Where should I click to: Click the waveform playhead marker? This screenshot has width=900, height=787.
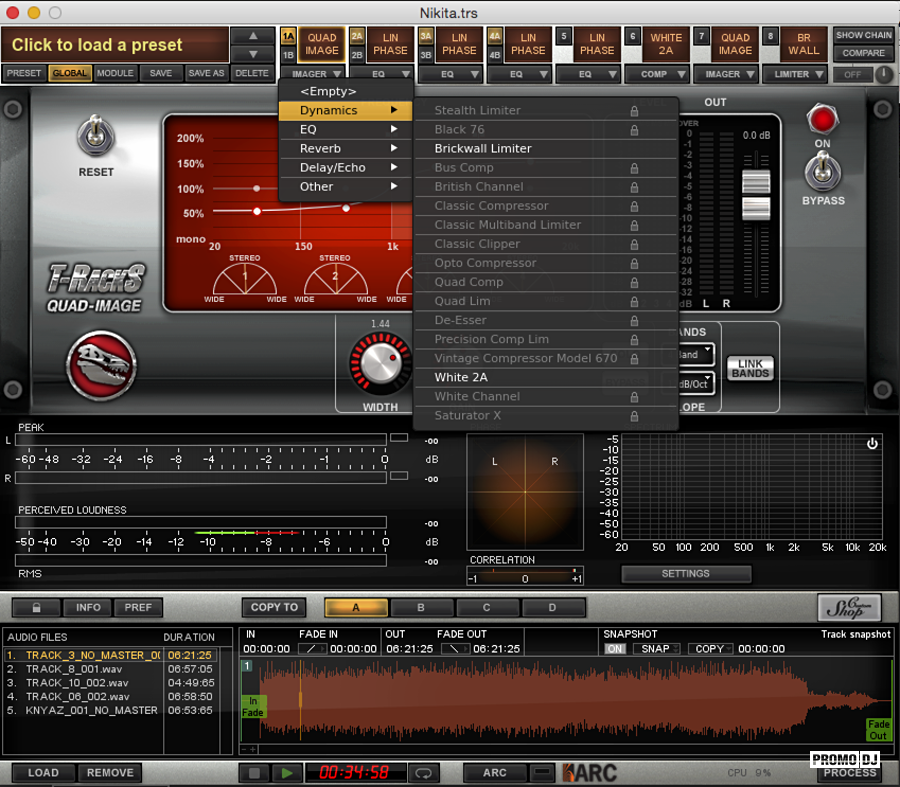pos(300,699)
